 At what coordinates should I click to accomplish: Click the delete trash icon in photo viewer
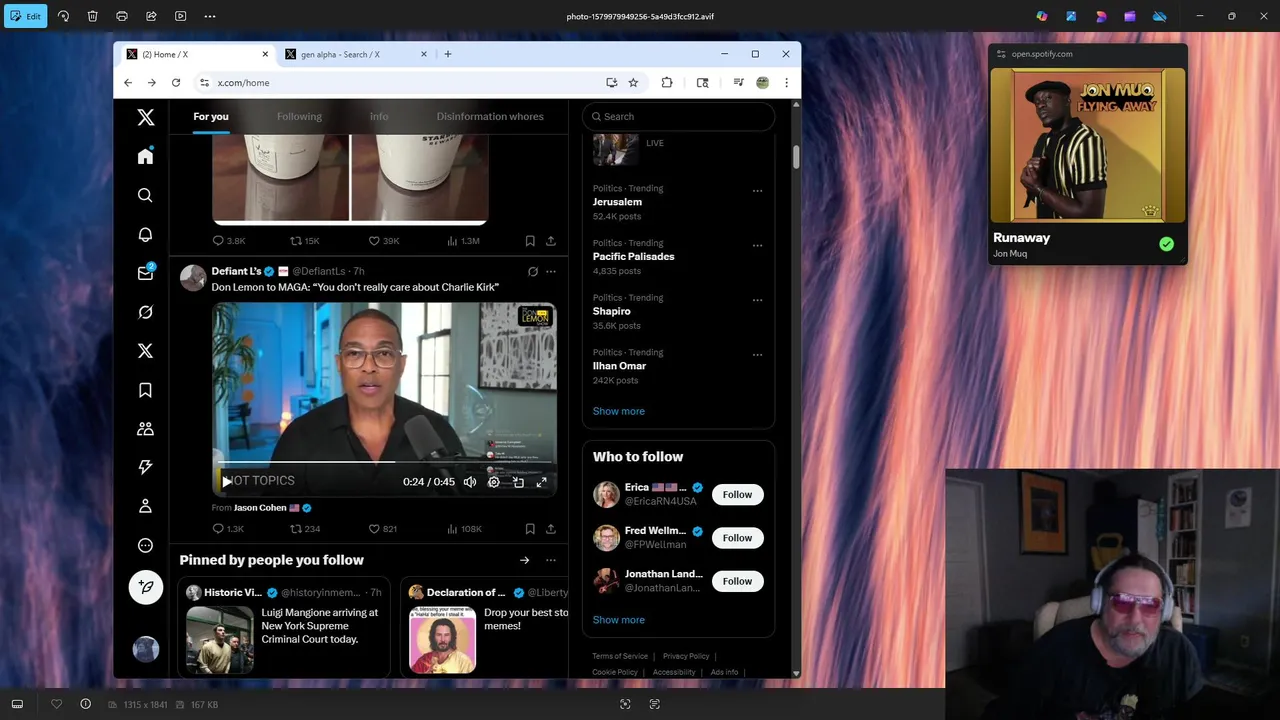tap(92, 16)
